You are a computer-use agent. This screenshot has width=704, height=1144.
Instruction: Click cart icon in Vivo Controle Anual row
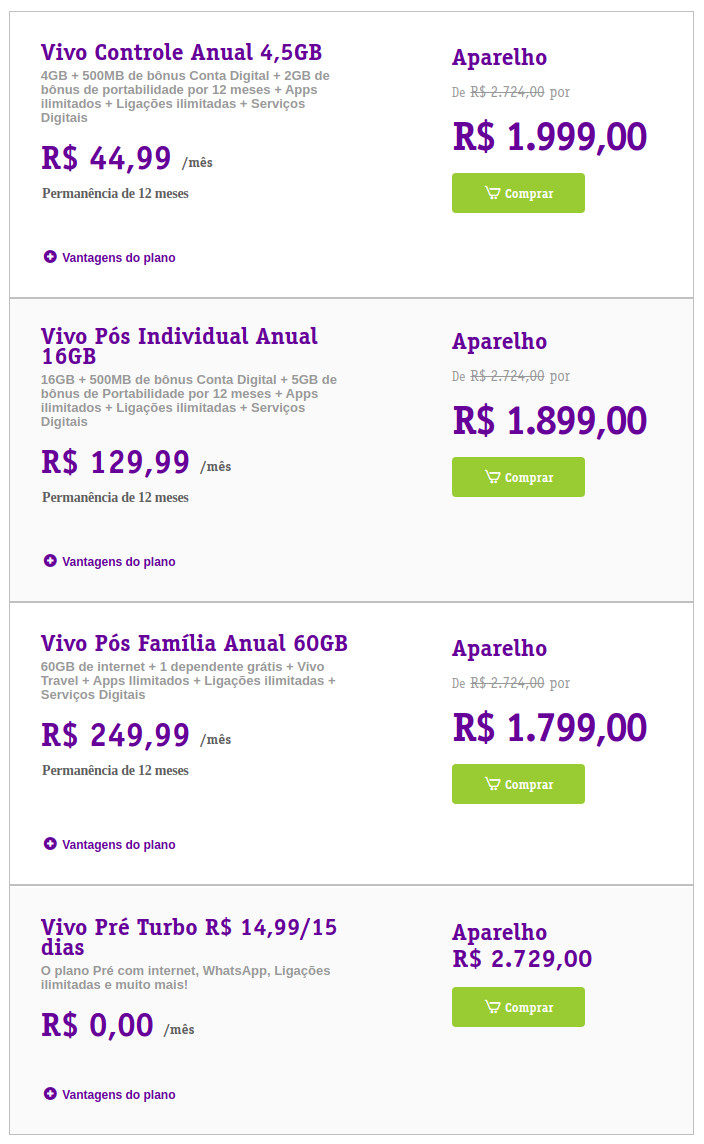pos(492,193)
